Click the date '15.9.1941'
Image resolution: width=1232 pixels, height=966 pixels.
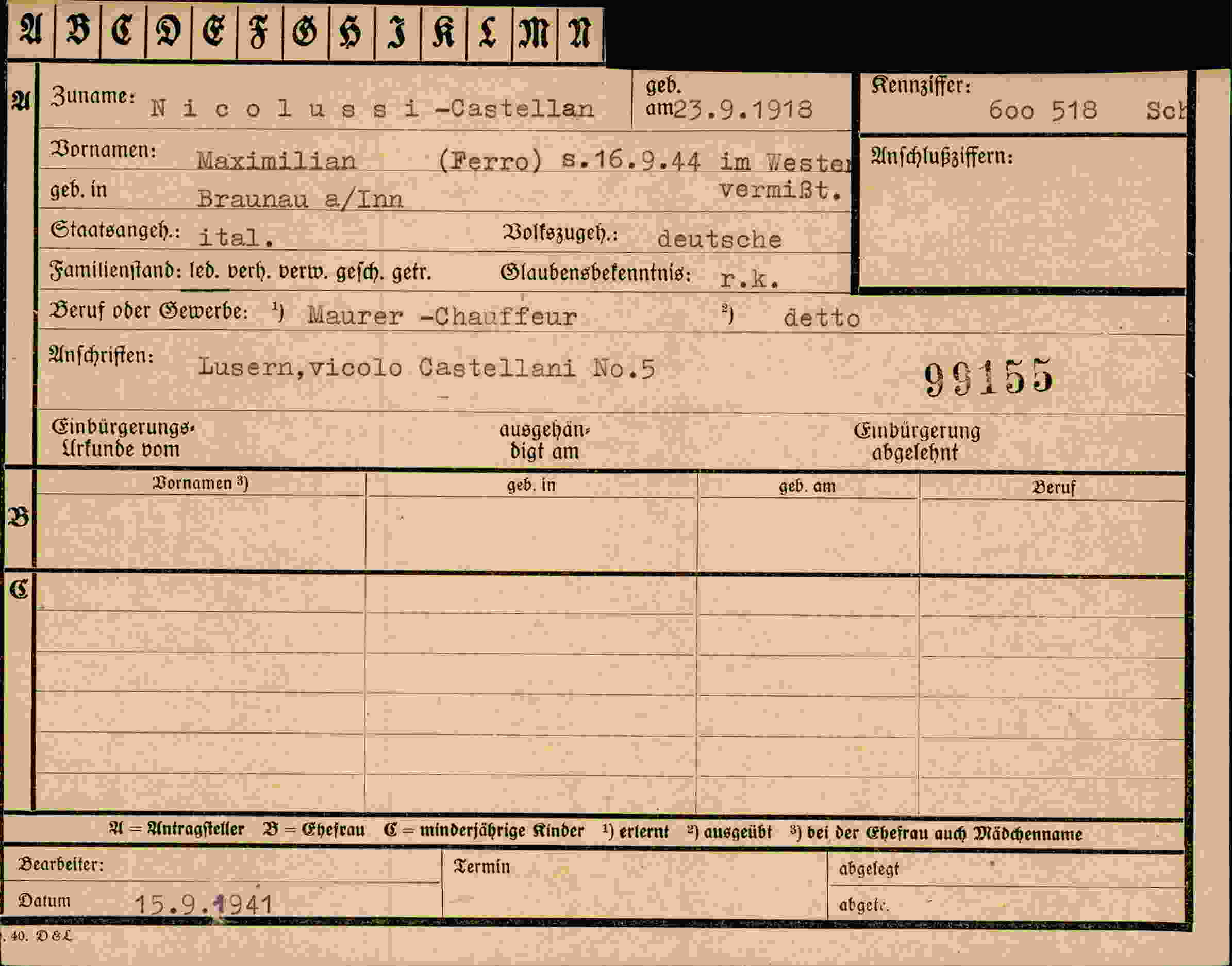coord(204,905)
